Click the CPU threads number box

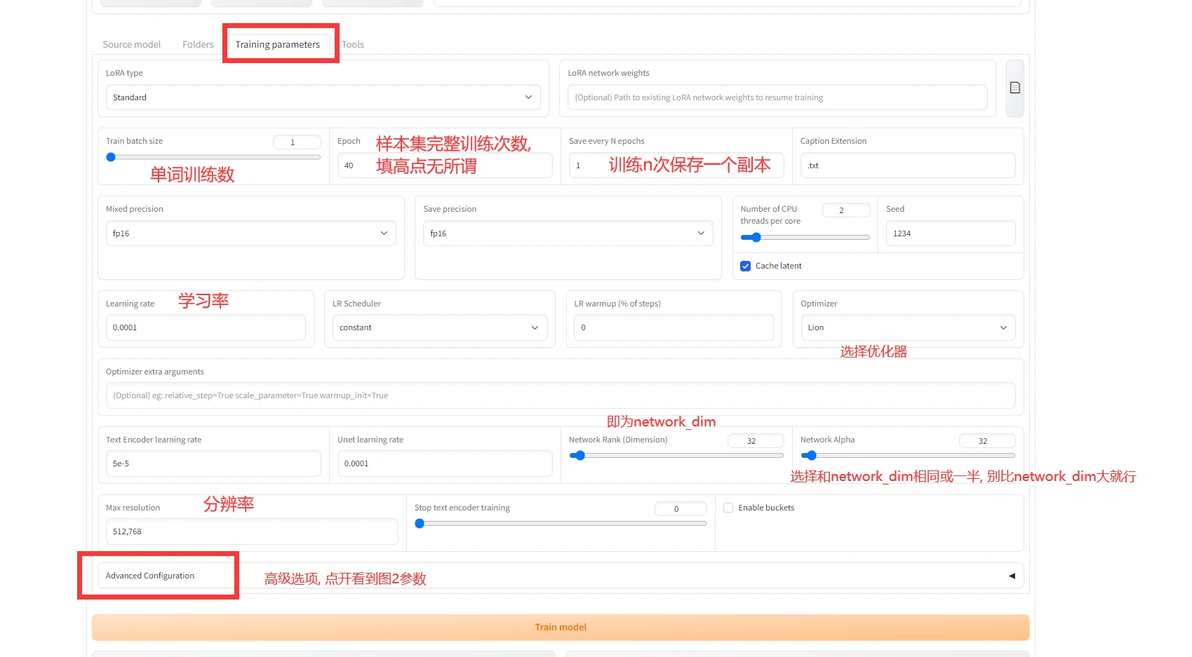point(846,210)
